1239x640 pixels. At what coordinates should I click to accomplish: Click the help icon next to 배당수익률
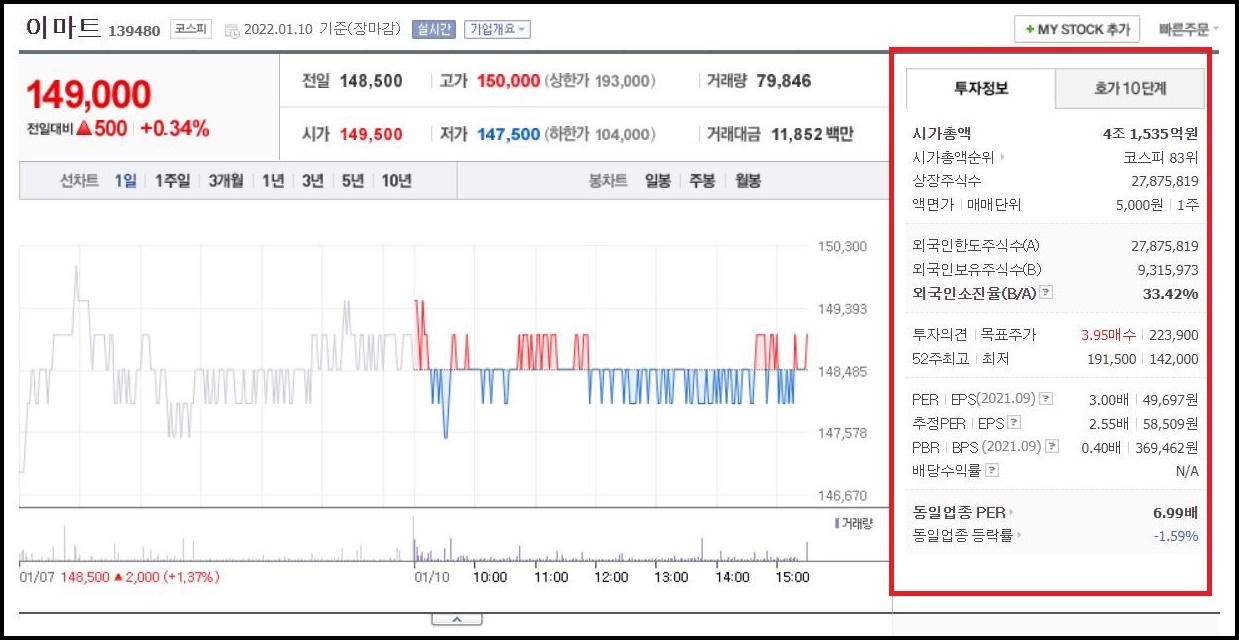point(992,470)
